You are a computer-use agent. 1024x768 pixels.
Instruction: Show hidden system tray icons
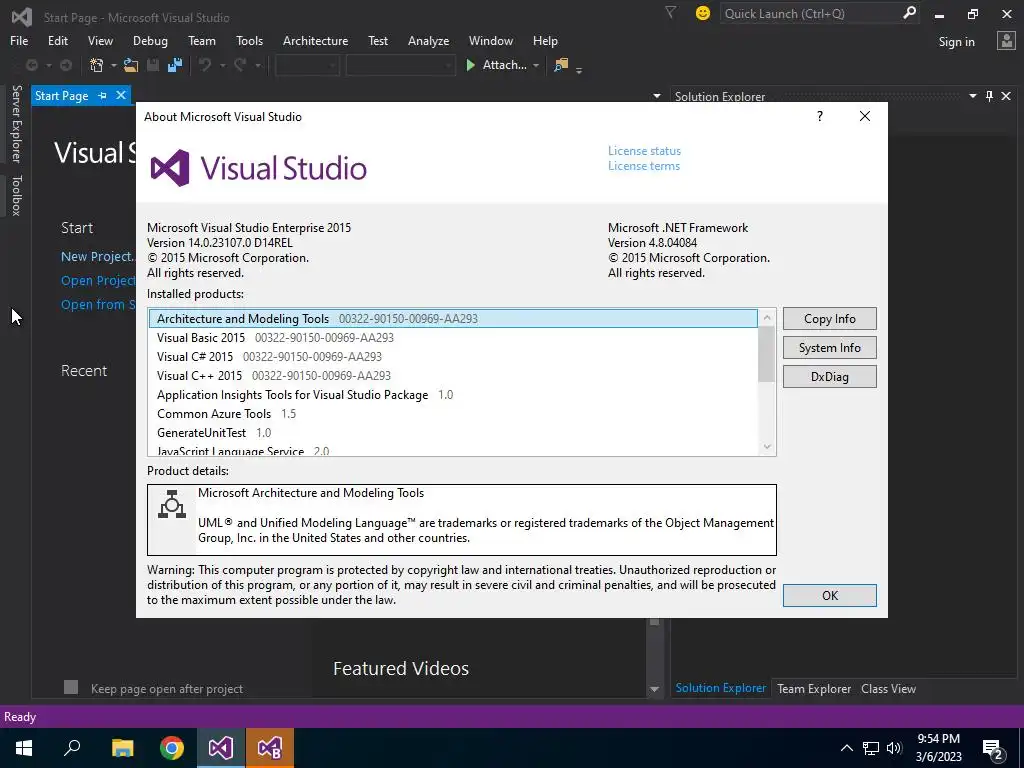pyautogui.click(x=846, y=748)
